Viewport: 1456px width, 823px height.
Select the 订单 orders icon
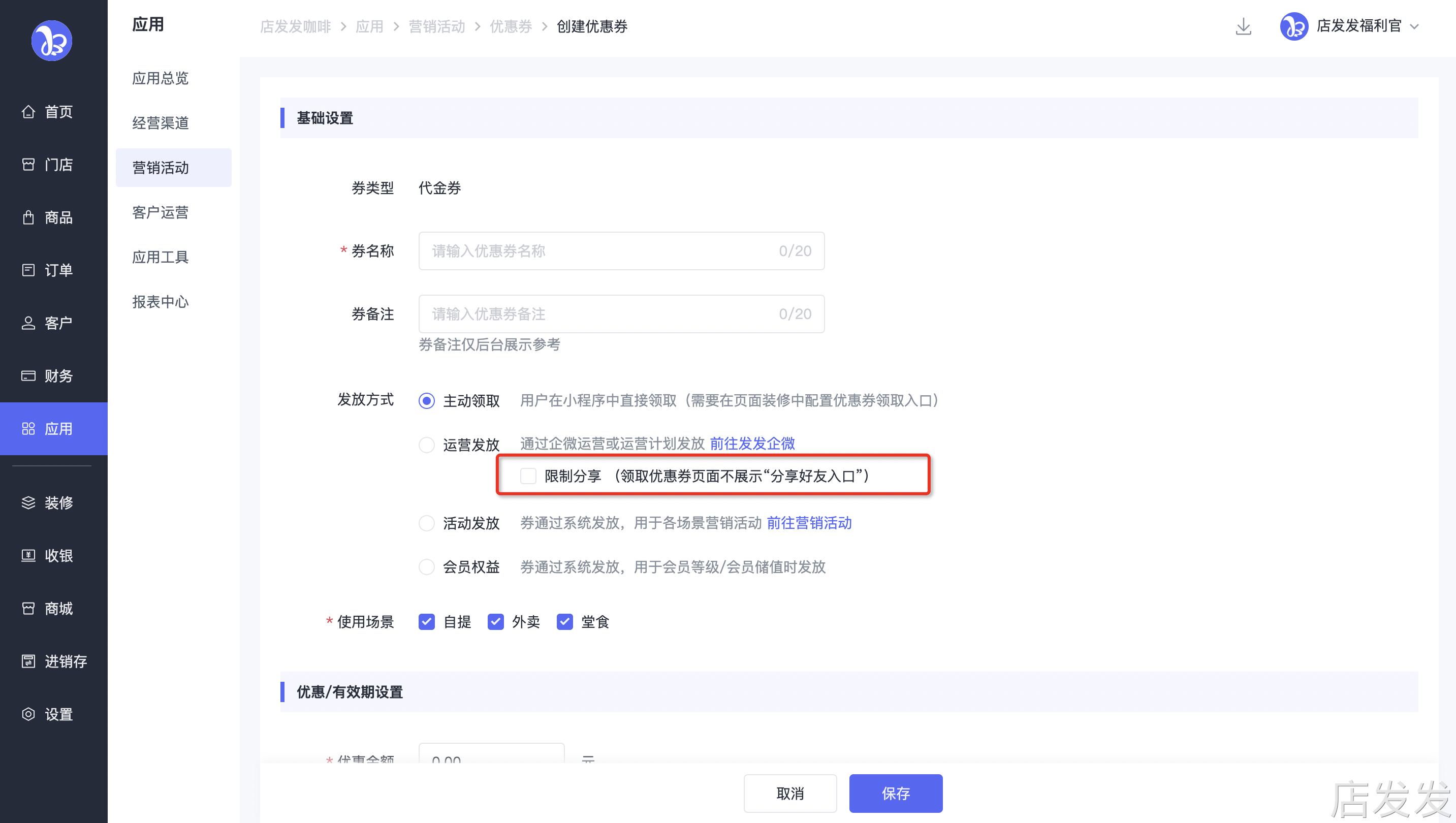pos(28,270)
